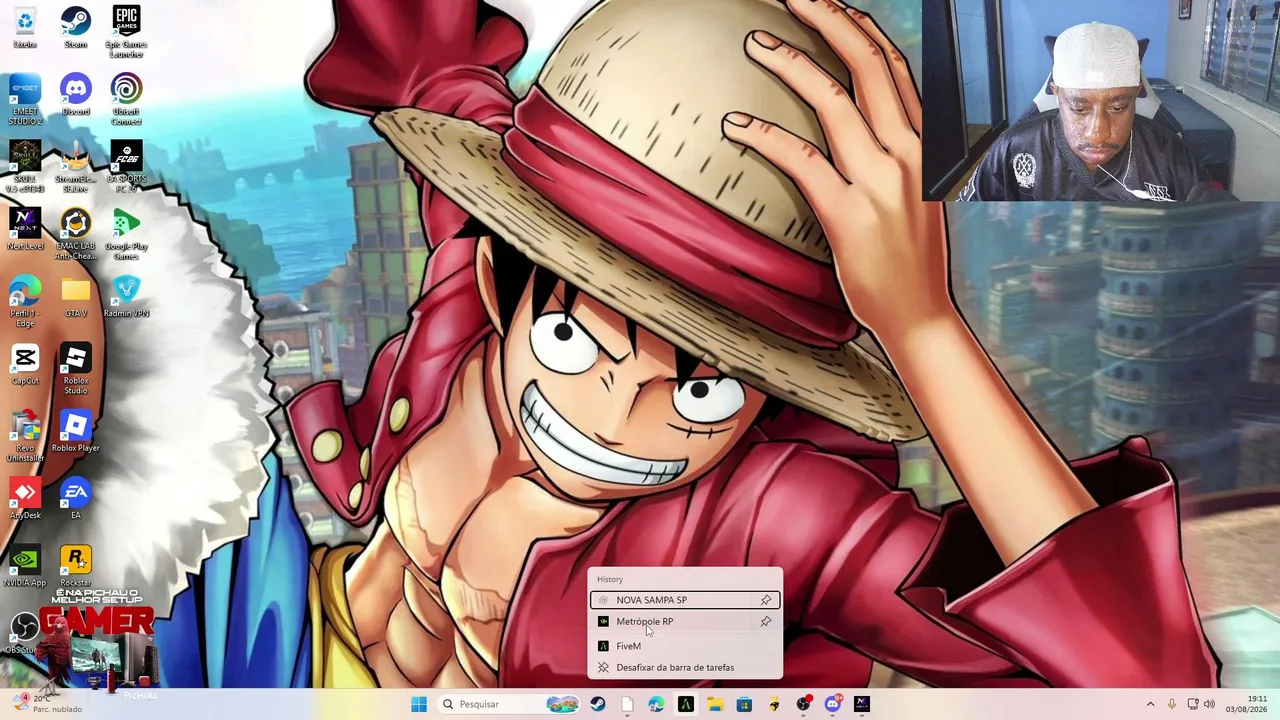The height and width of the screenshot is (720, 1280).
Task: Click the microphone tray icon
Action: (x=1171, y=704)
